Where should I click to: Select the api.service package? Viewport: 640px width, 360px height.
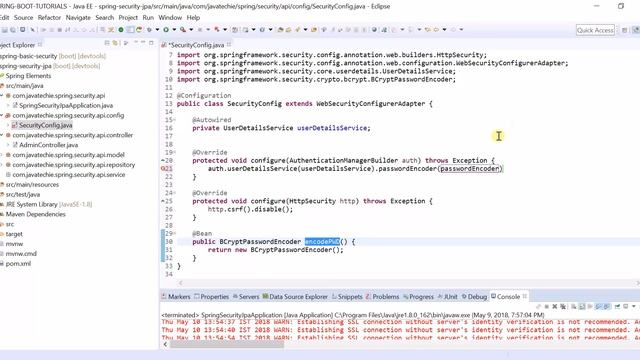click(69, 175)
